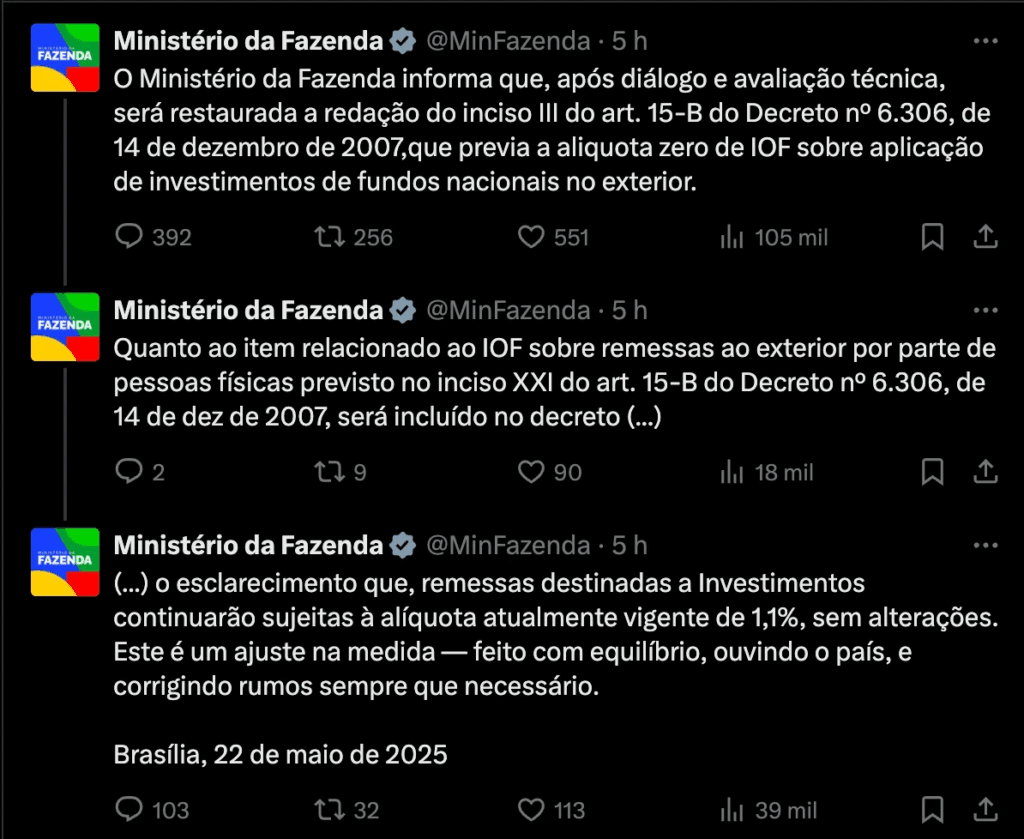Reply to the first tweet with 392 comments
Image resolution: width=1024 pixels, height=839 pixels.
click(x=130, y=237)
